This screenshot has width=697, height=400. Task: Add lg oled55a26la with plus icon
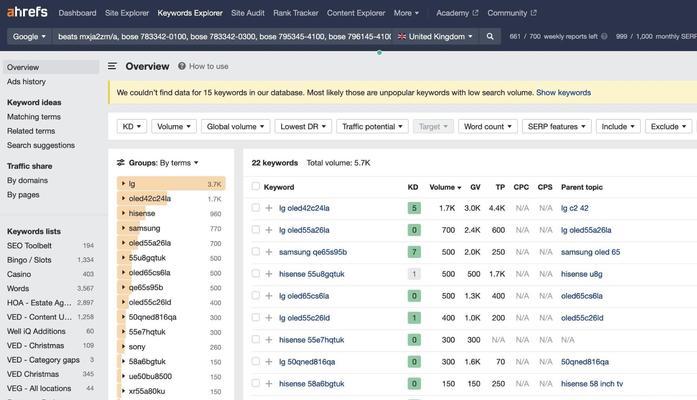tap(269, 230)
